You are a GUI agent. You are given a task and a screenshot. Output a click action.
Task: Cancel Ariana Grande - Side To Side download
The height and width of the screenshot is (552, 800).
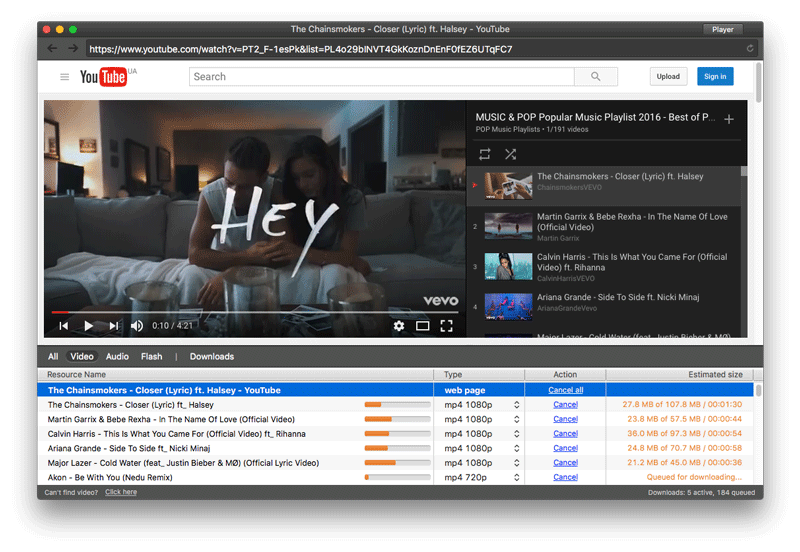[x=565, y=448]
